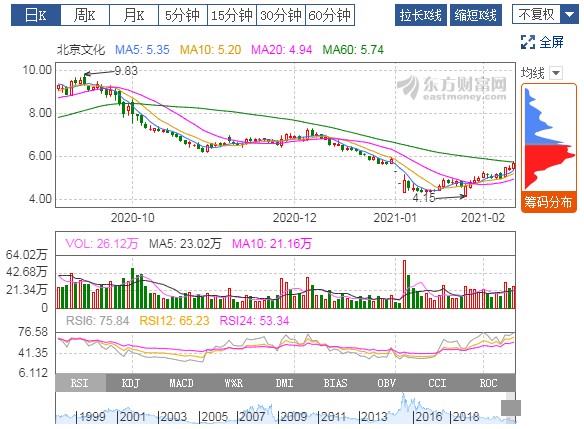Select the 15分钟 chart period
This screenshot has width=584, height=429.
232,15
